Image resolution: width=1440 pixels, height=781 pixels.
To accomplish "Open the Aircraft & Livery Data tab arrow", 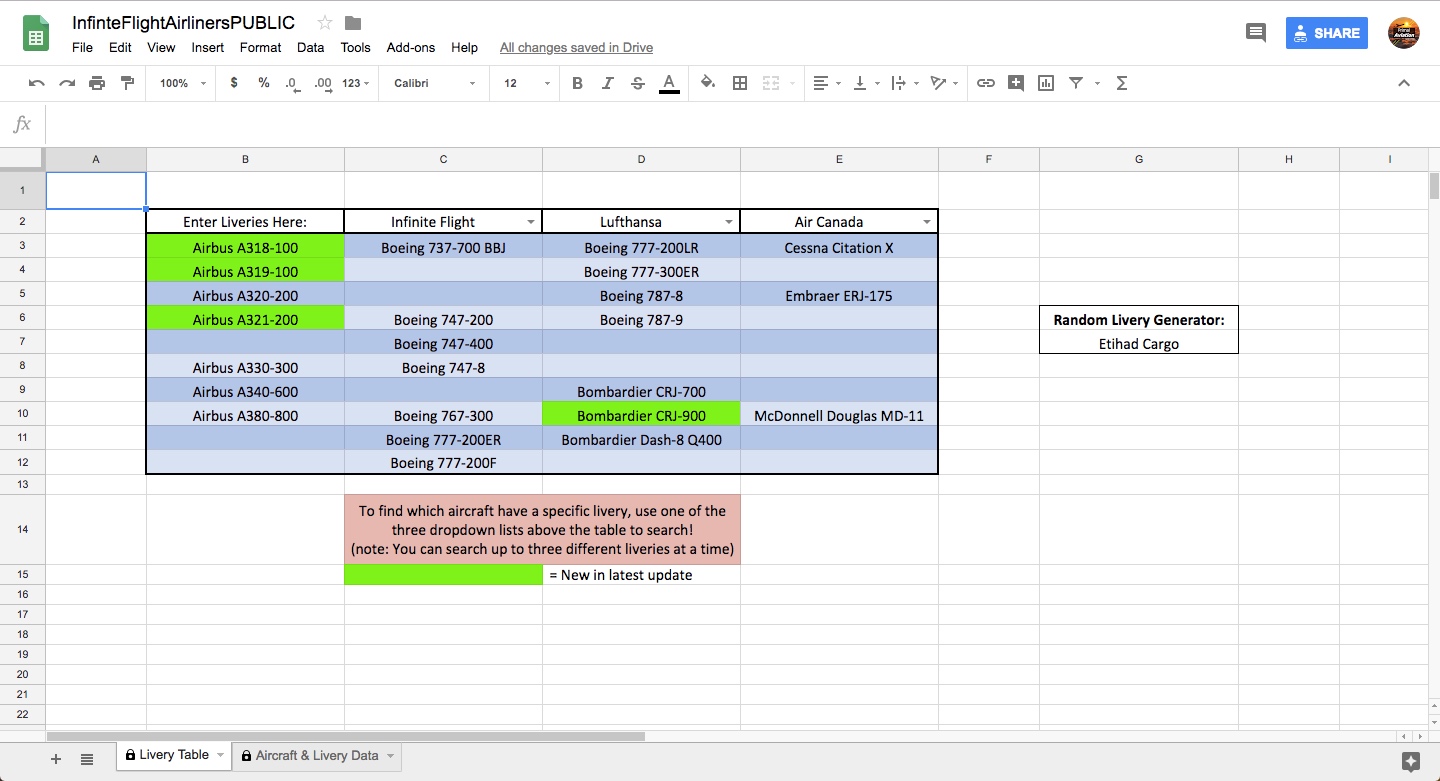I will pos(390,756).
